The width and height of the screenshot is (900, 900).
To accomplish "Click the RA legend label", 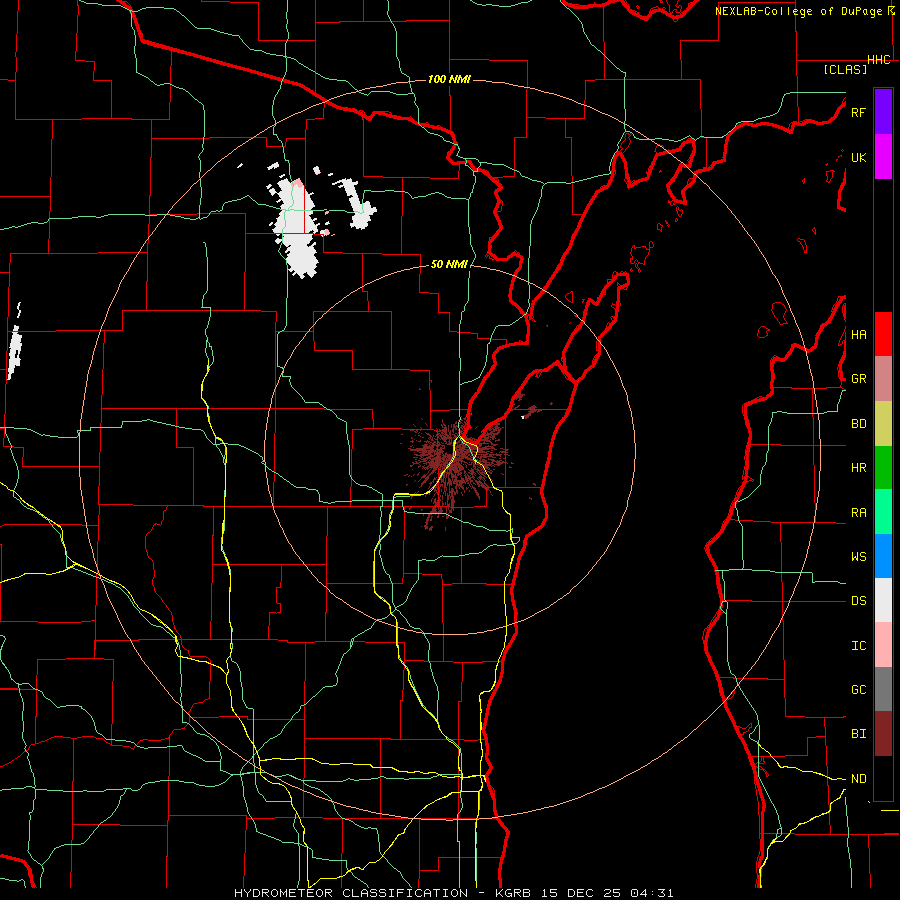I will 858,513.
